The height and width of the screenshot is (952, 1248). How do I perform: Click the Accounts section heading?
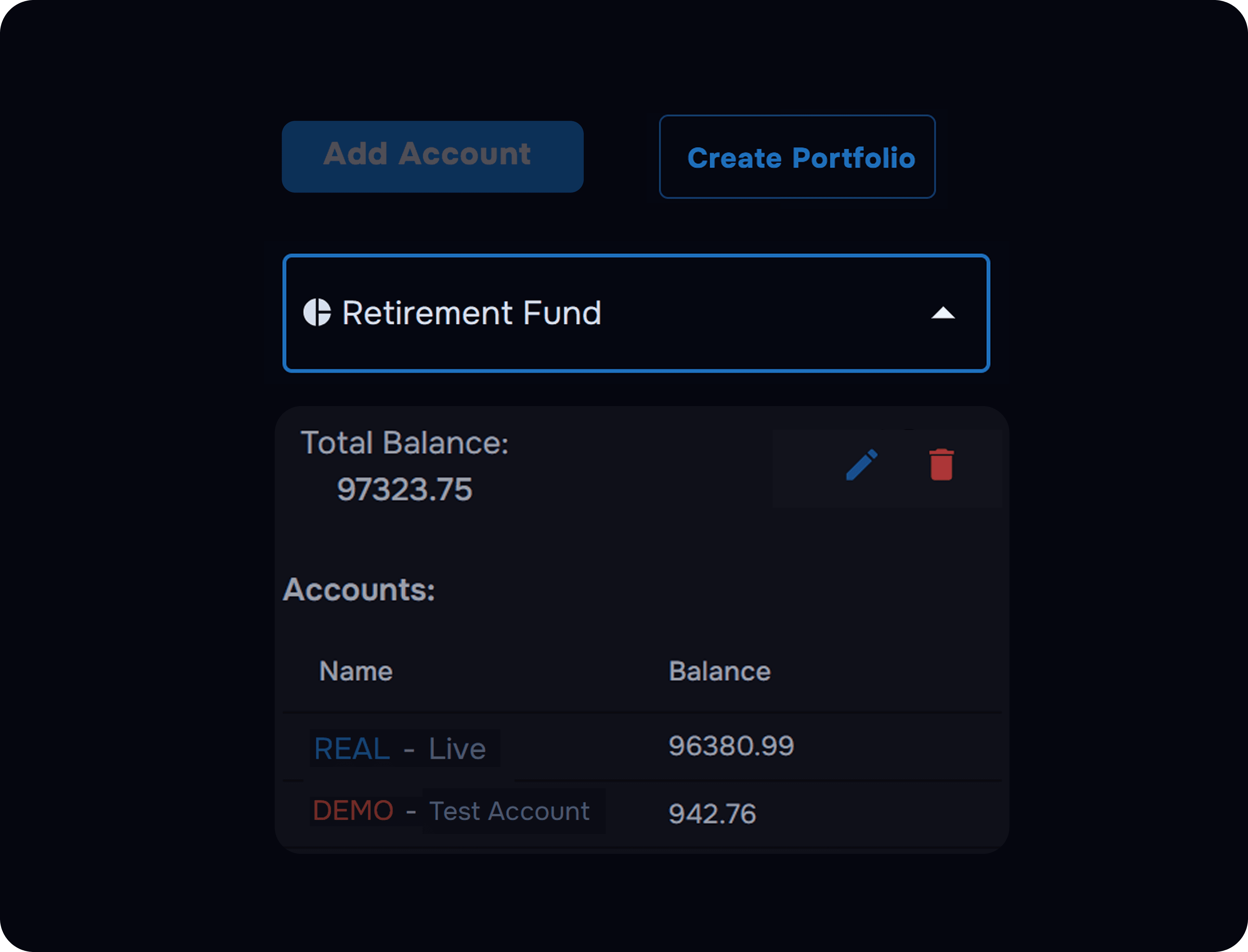(358, 590)
